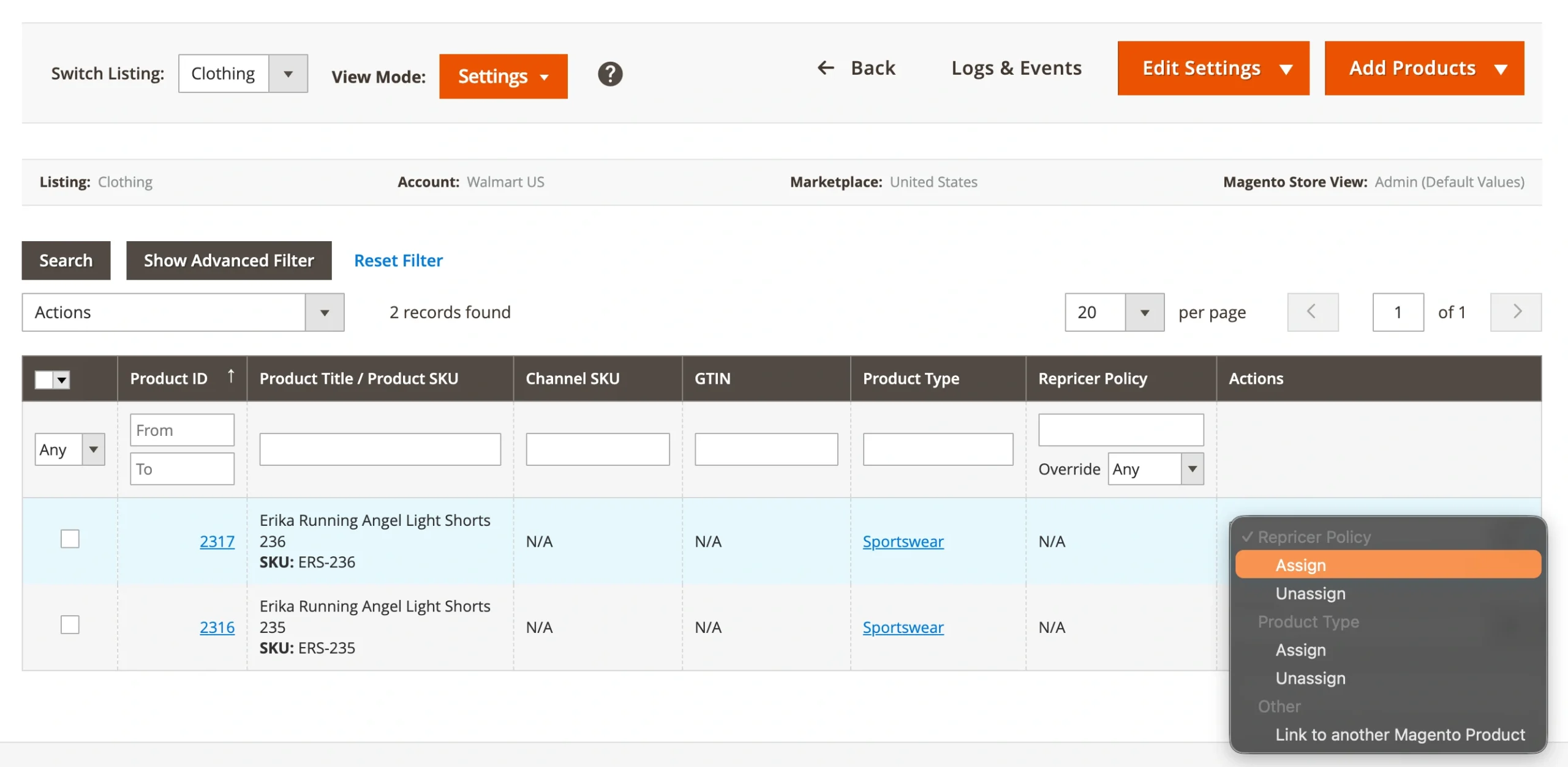
Task: Go to next page arrow
Action: coord(1516,312)
